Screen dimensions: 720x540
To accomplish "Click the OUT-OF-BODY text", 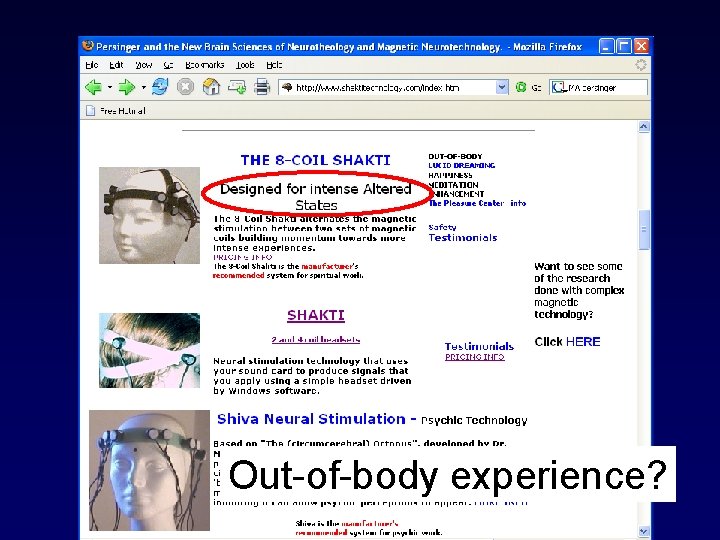I will click(x=455, y=156).
